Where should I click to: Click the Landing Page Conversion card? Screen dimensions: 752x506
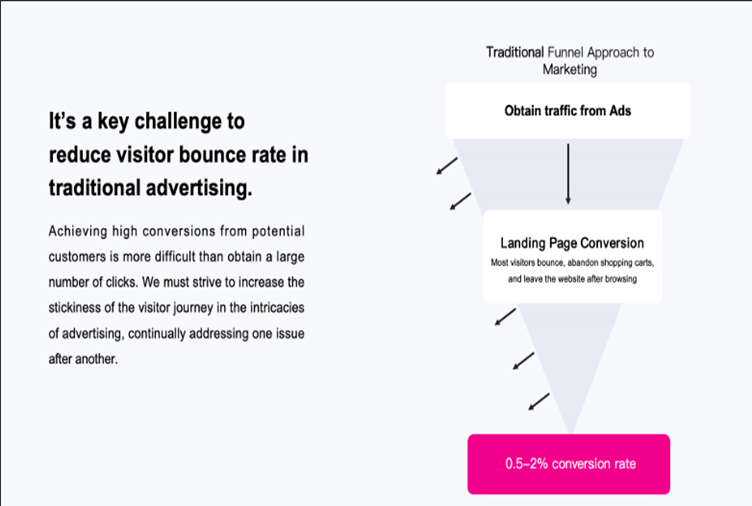pos(573,257)
